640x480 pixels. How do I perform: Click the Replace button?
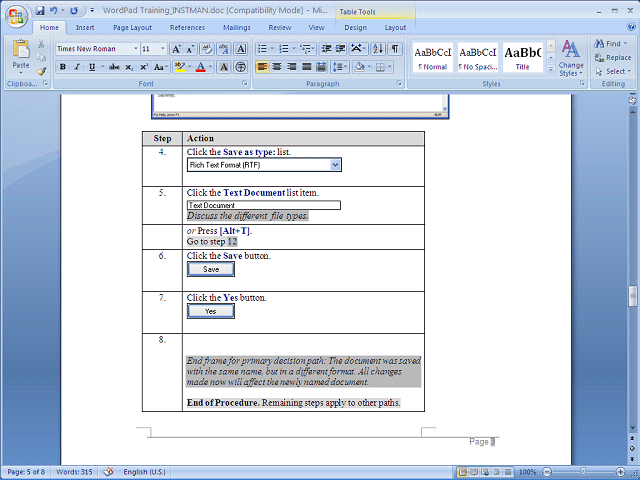pyautogui.click(x=613, y=58)
